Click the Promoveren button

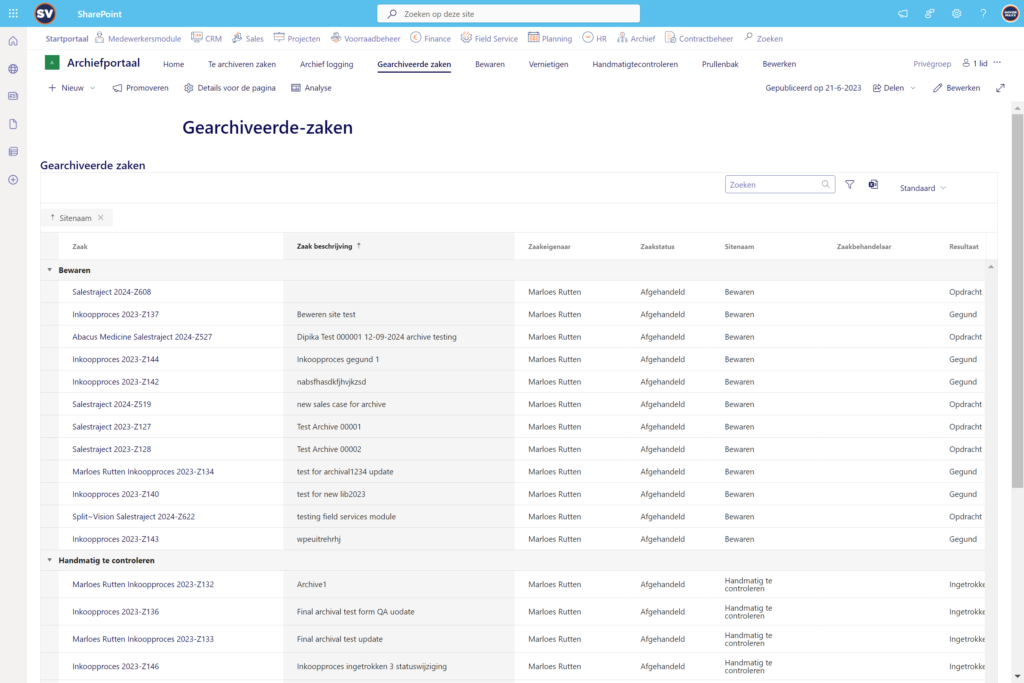coord(140,88)
